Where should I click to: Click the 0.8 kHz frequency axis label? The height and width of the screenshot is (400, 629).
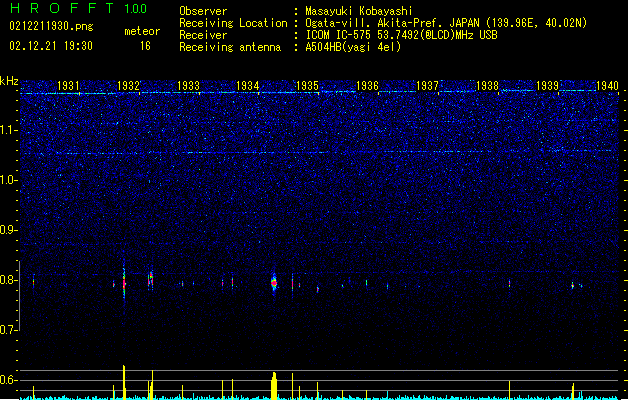(9, 280)
